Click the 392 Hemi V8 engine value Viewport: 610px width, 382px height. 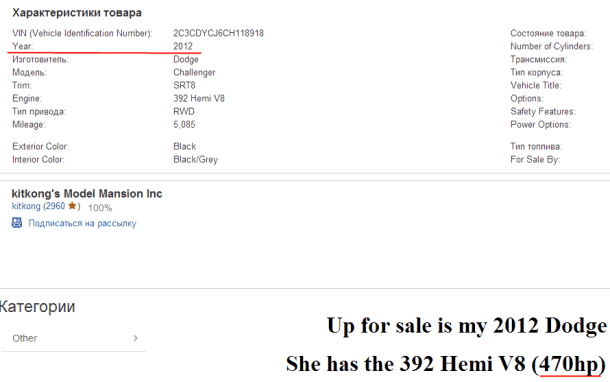pos(199,98)
